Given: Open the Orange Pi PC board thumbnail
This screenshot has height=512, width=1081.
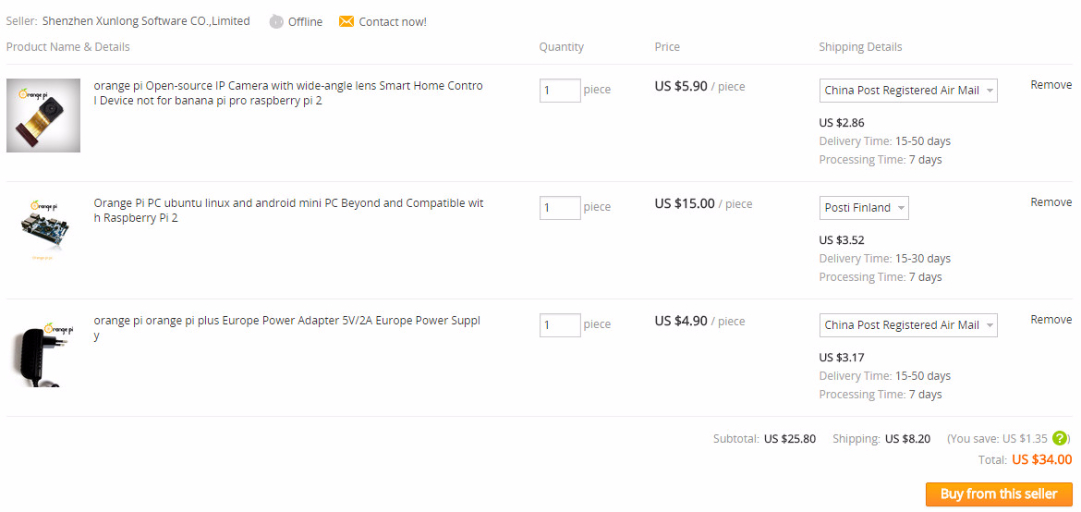Looking at the screenshot, I should [43, 228].
